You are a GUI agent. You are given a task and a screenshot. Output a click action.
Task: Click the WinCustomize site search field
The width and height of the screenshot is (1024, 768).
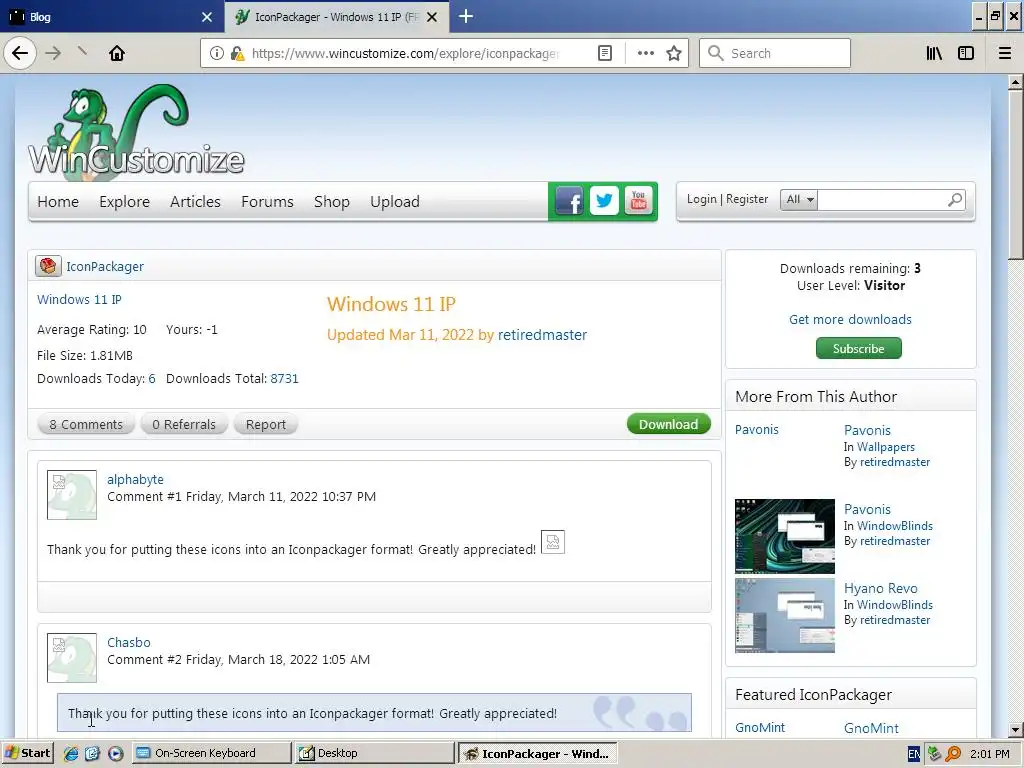pos(882,199)
